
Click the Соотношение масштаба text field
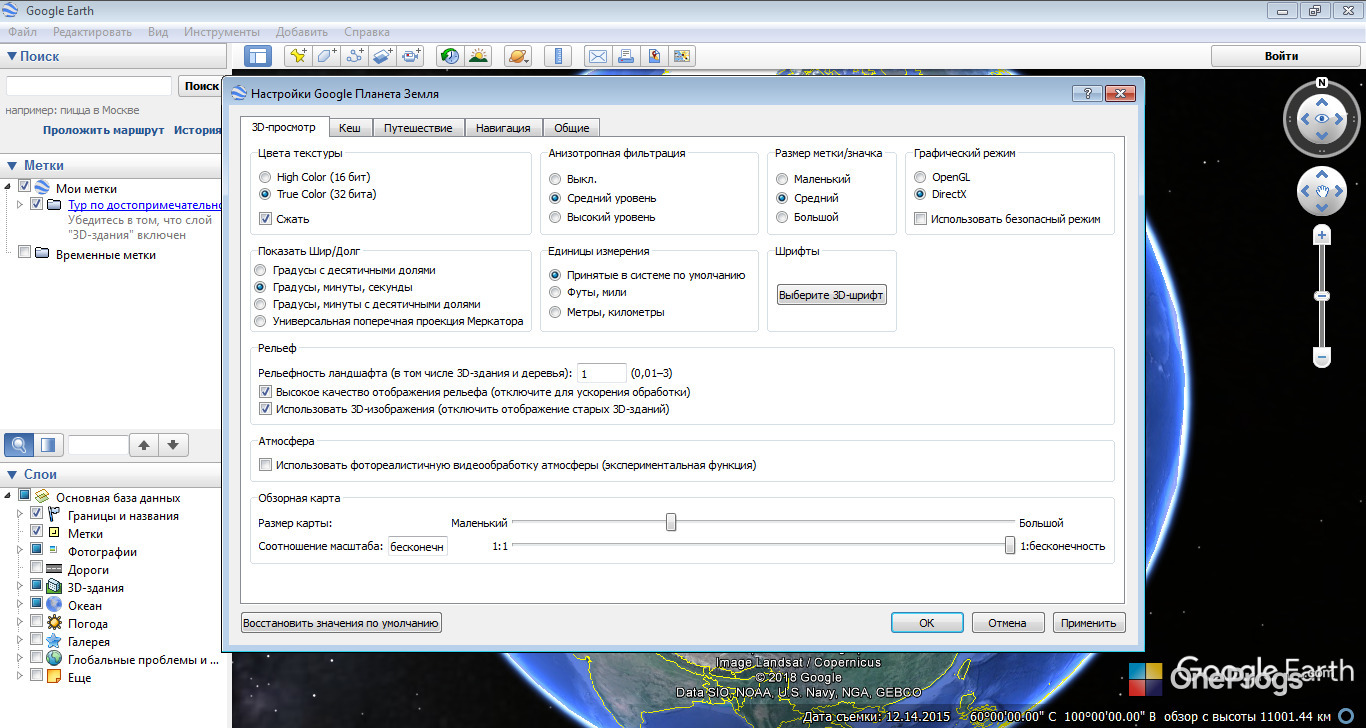click(417, 546)
